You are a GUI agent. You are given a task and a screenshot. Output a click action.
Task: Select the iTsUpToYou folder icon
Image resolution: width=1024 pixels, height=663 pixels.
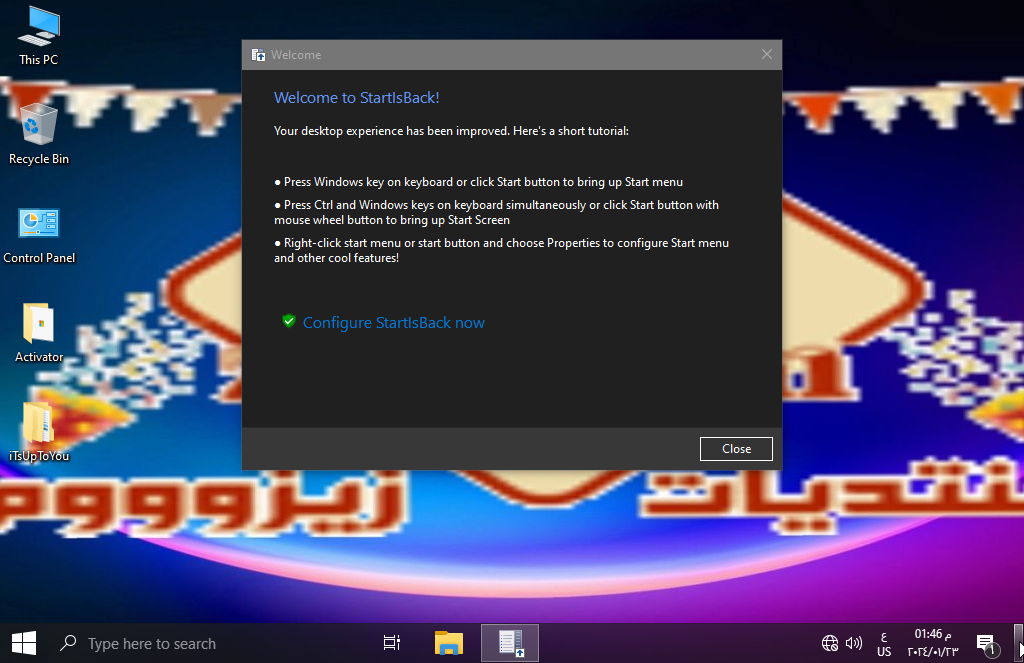click(39, 432)
